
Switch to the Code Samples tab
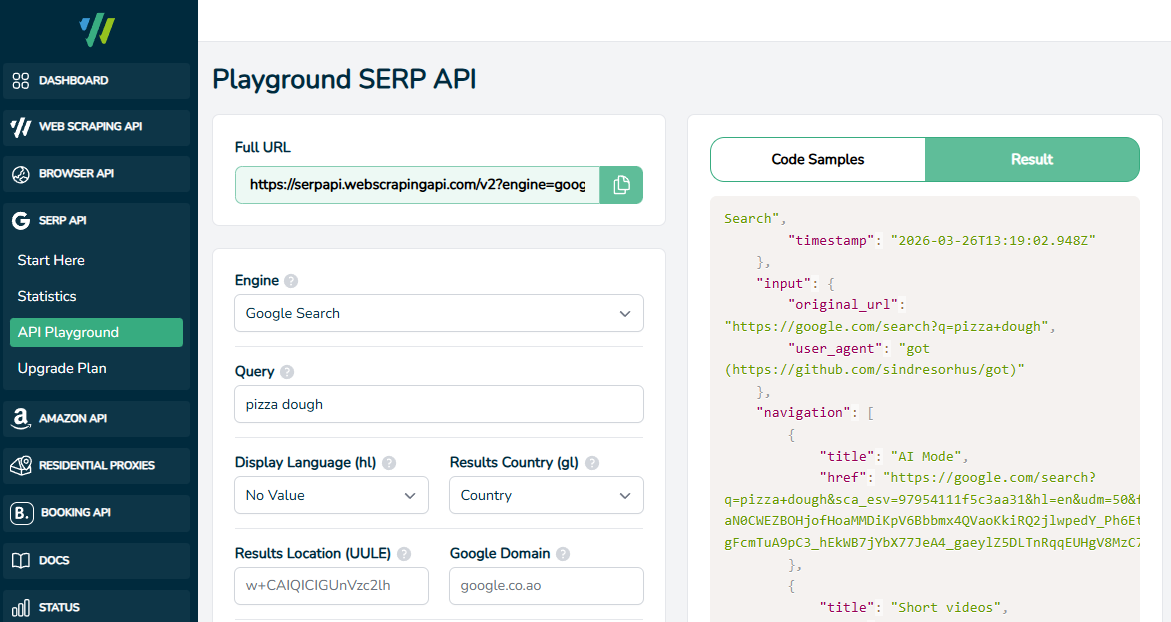coord(817,159)
